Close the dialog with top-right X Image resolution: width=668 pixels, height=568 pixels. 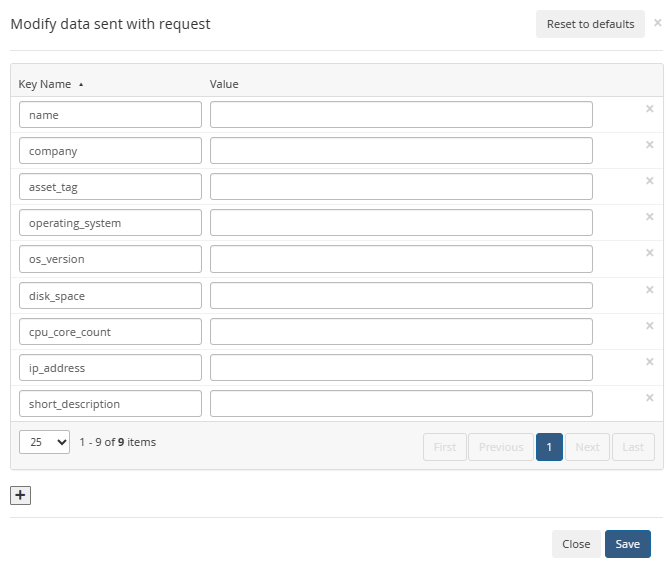click(x=657, y=22)
